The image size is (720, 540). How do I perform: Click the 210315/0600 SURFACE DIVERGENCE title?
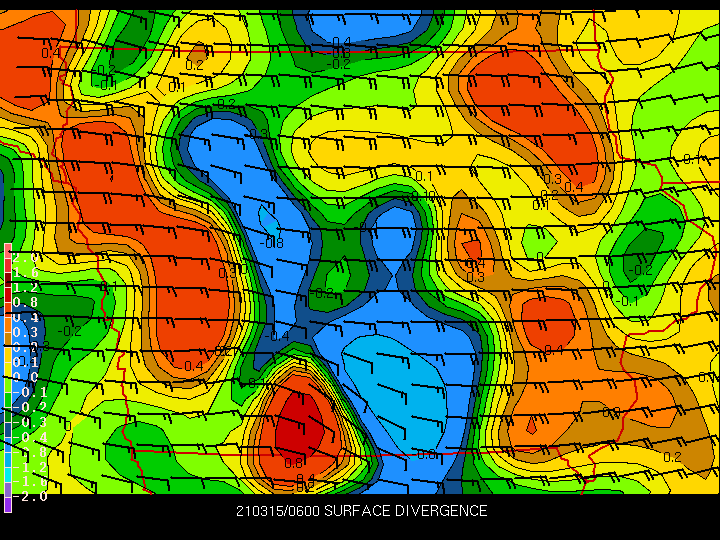(361, 511)
